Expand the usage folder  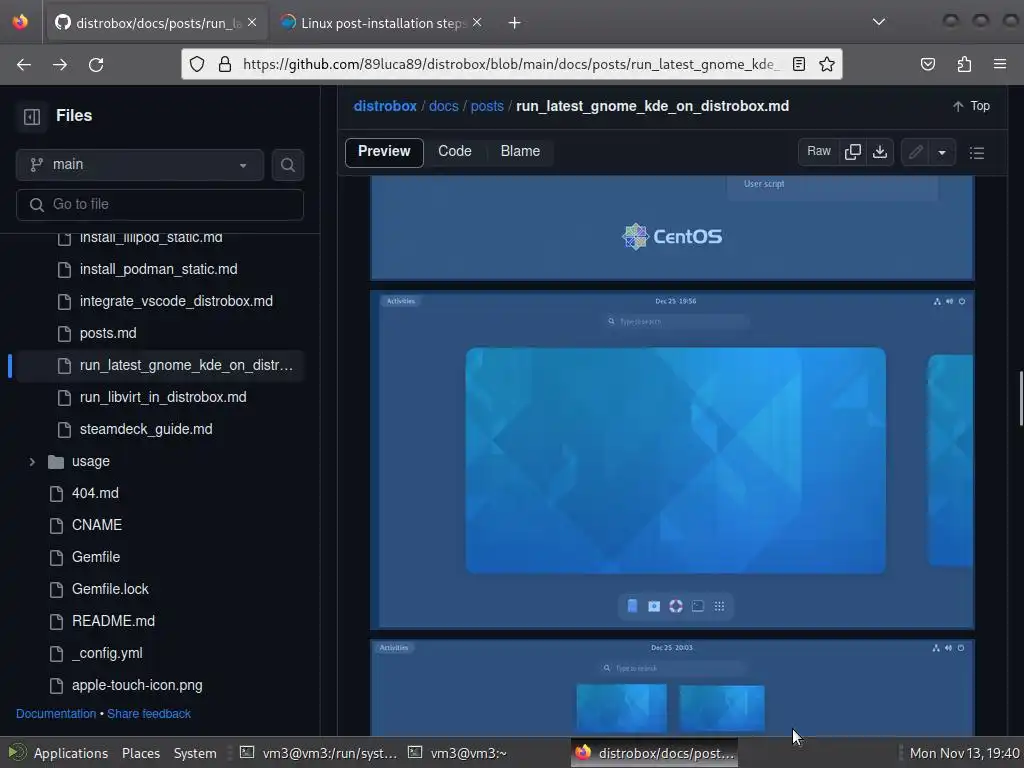[x=32, y=462]
